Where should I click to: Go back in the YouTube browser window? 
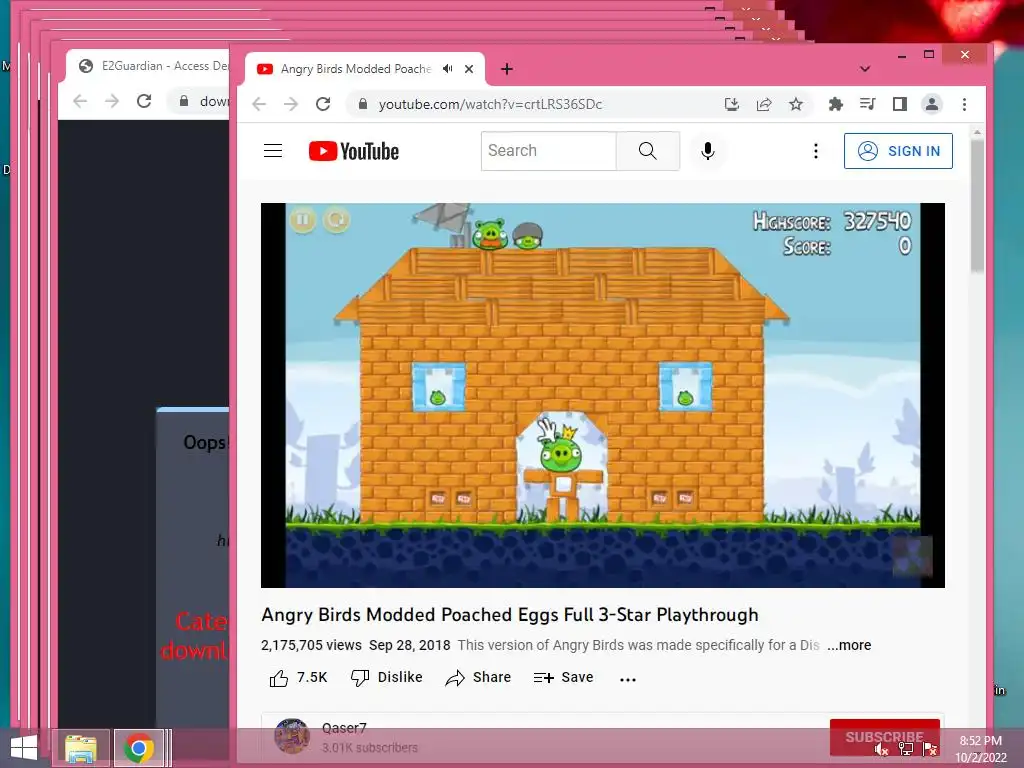(x=259, y=104)
